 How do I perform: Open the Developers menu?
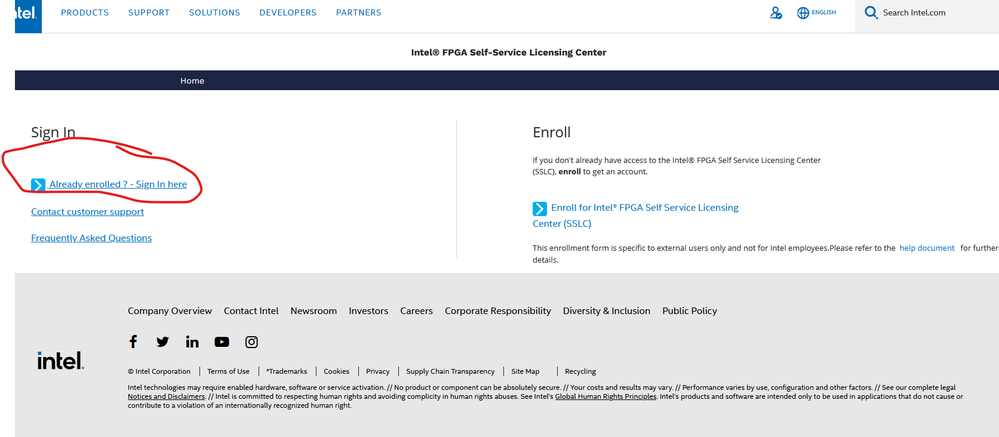tap(288, 13)
